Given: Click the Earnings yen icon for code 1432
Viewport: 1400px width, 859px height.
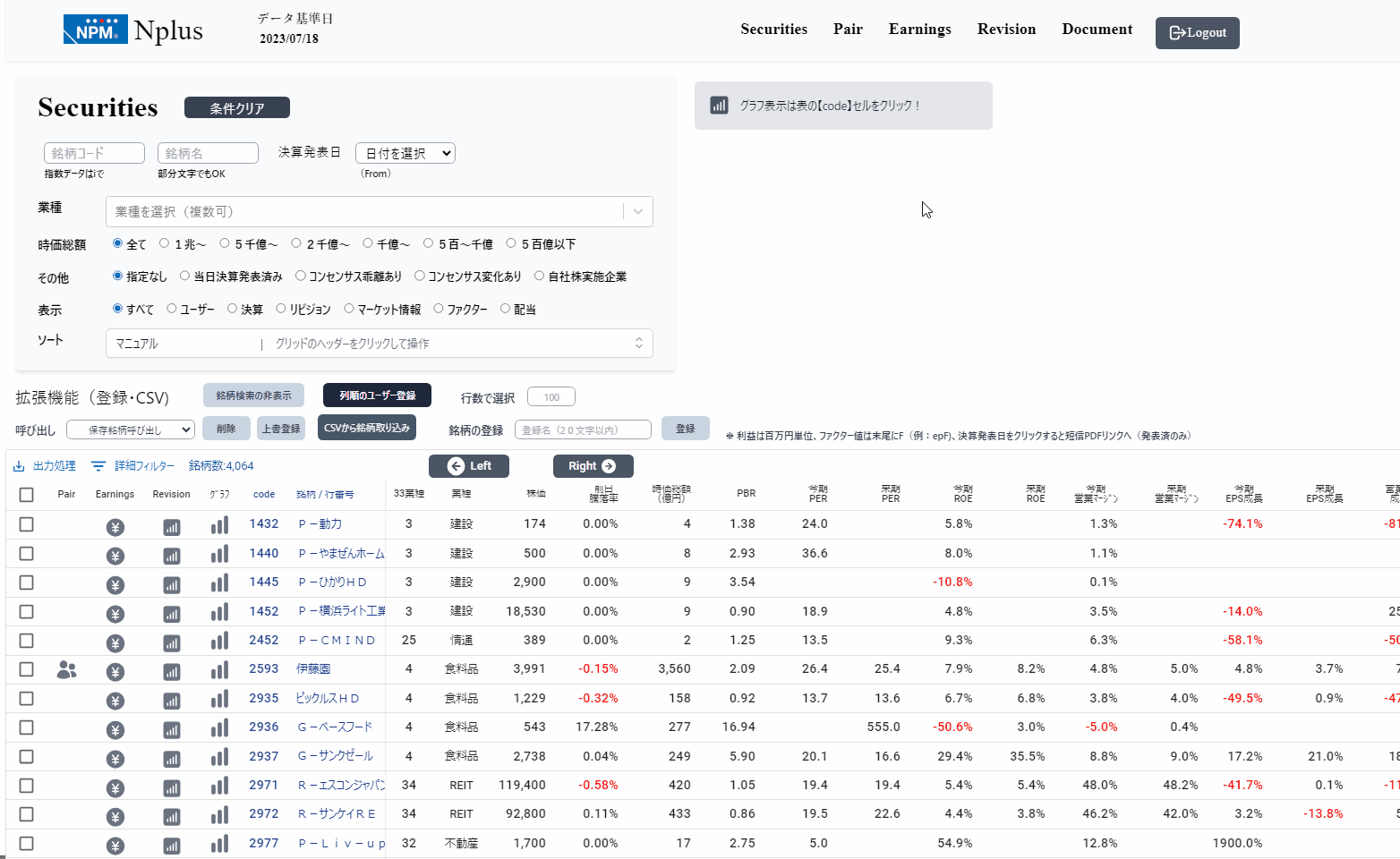Looking at the screenshot, I should click(x=115, y=527).
